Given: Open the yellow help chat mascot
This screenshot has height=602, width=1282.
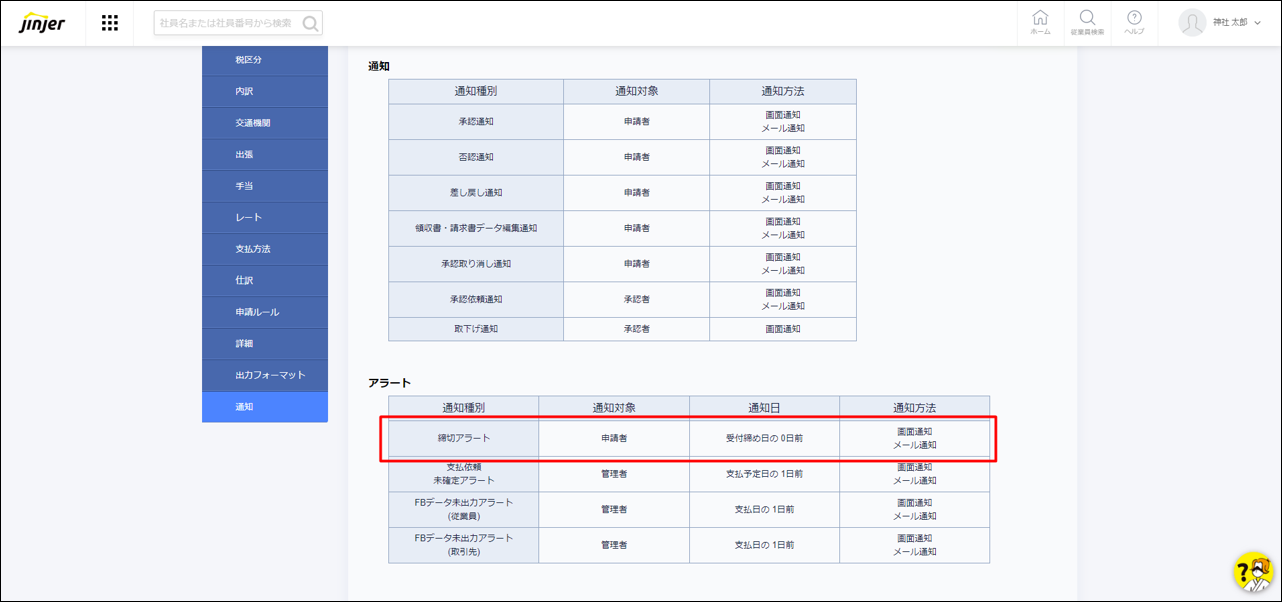Looking at the screenshot, I should [1252, 572].
